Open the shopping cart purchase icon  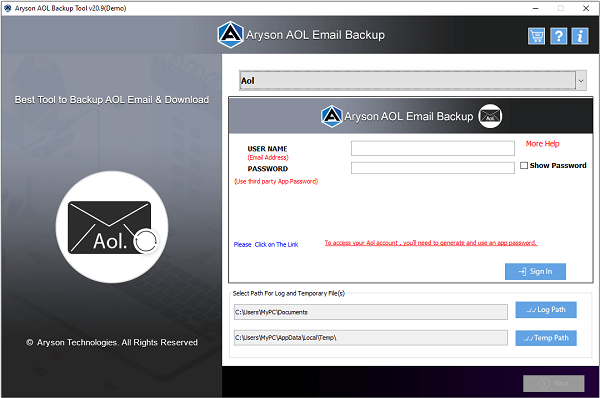(x=536, y=36)
